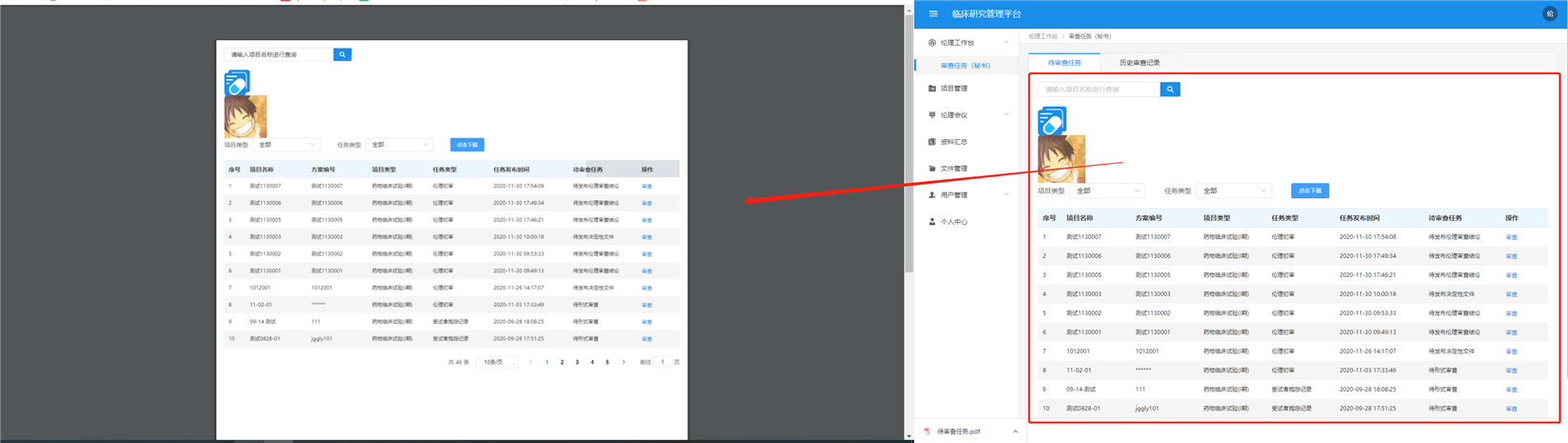This screenshot has height=443, width=1568.
Task: Open the 项目类型 dropdown in web platform
Action: 1108,191
